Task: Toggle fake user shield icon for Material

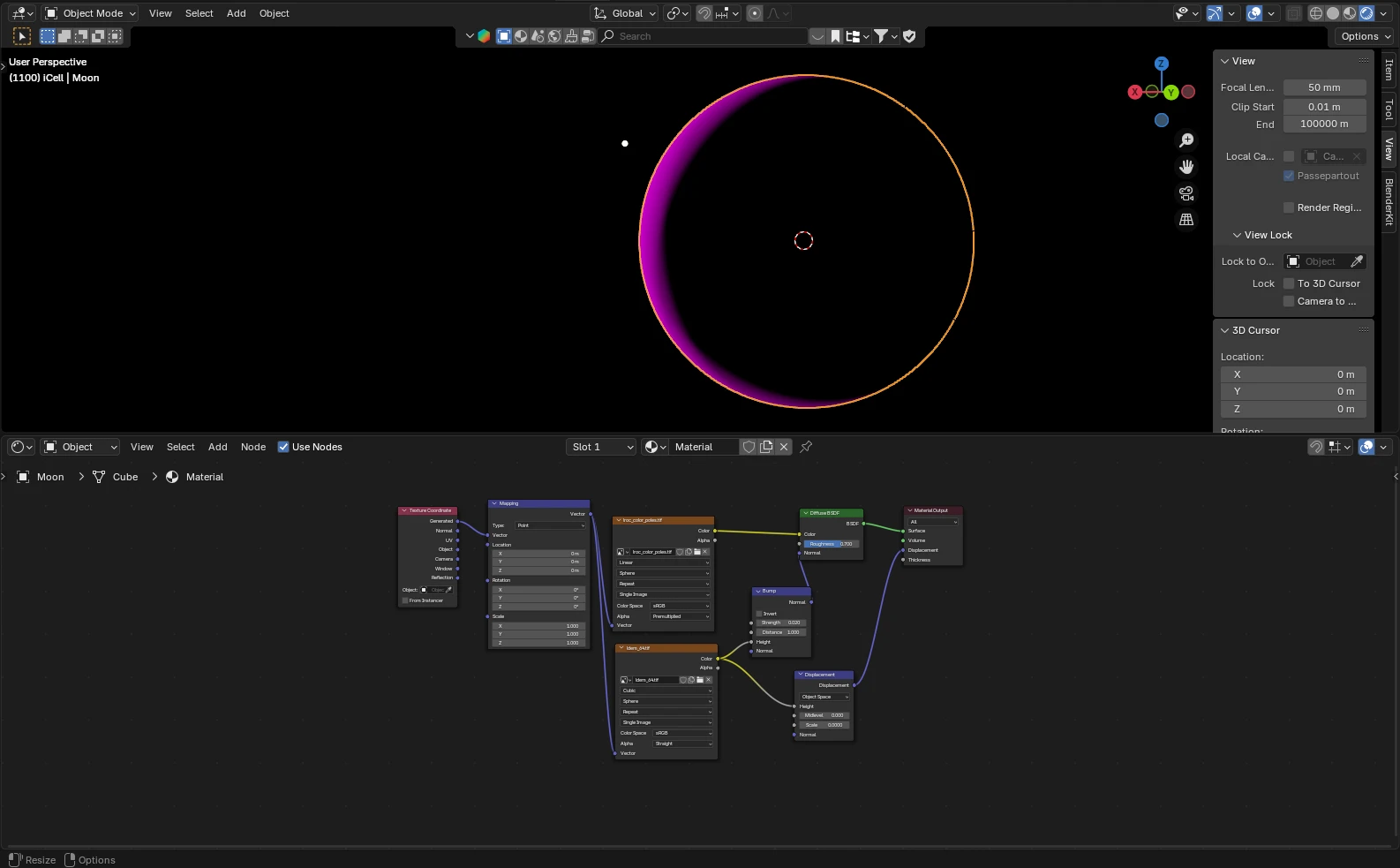Action: 749,447
